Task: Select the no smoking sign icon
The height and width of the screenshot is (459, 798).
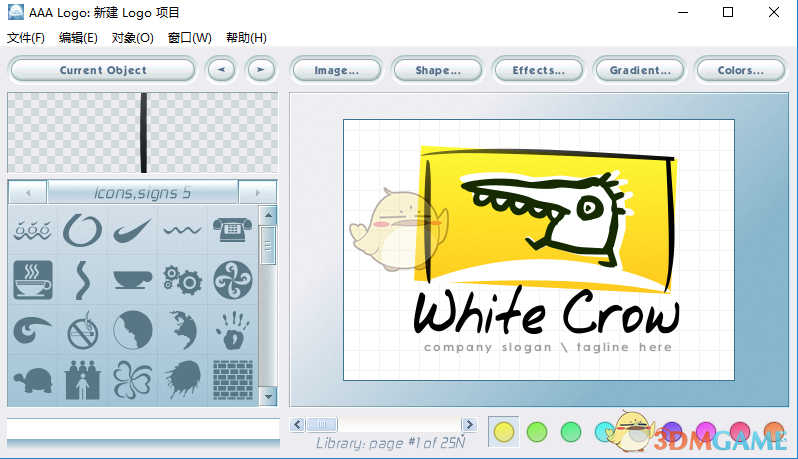Action: (x=82, y=330)
